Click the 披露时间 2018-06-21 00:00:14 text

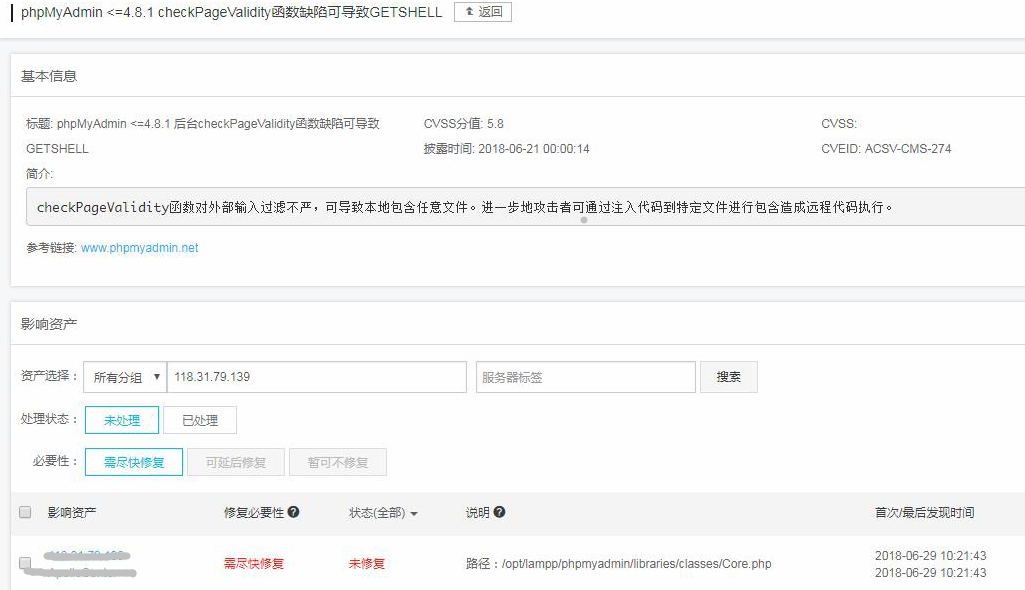pos(506,148)
